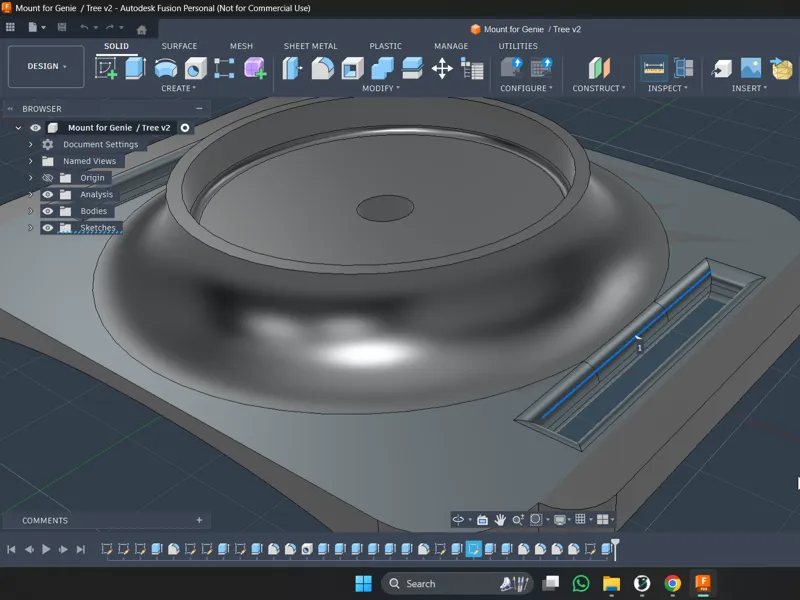Collapse the root component tree node
Viewport: 800px width, 600px height.
(x=18, y=128)
